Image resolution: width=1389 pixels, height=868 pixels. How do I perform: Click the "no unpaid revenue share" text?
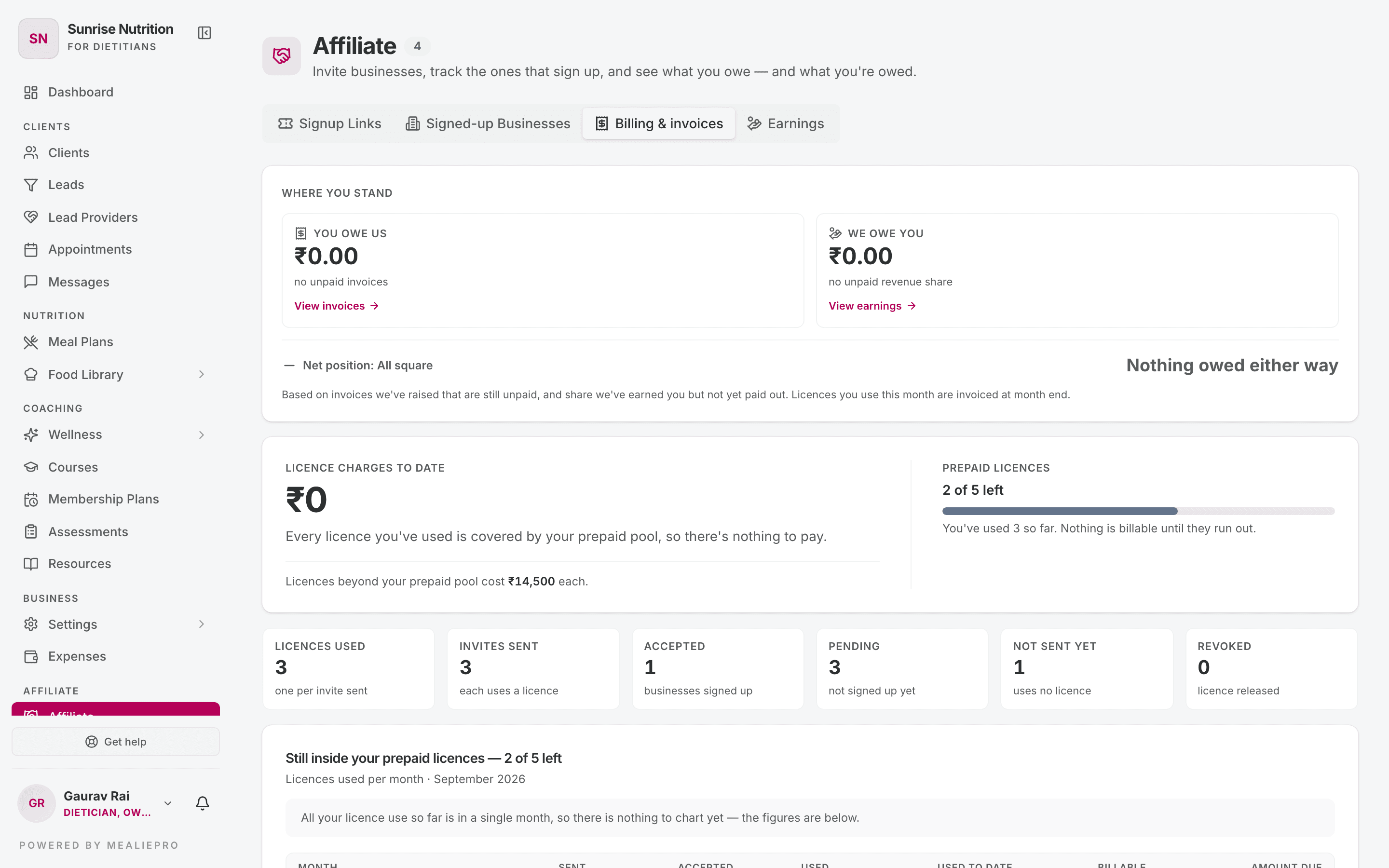point(890,282)
